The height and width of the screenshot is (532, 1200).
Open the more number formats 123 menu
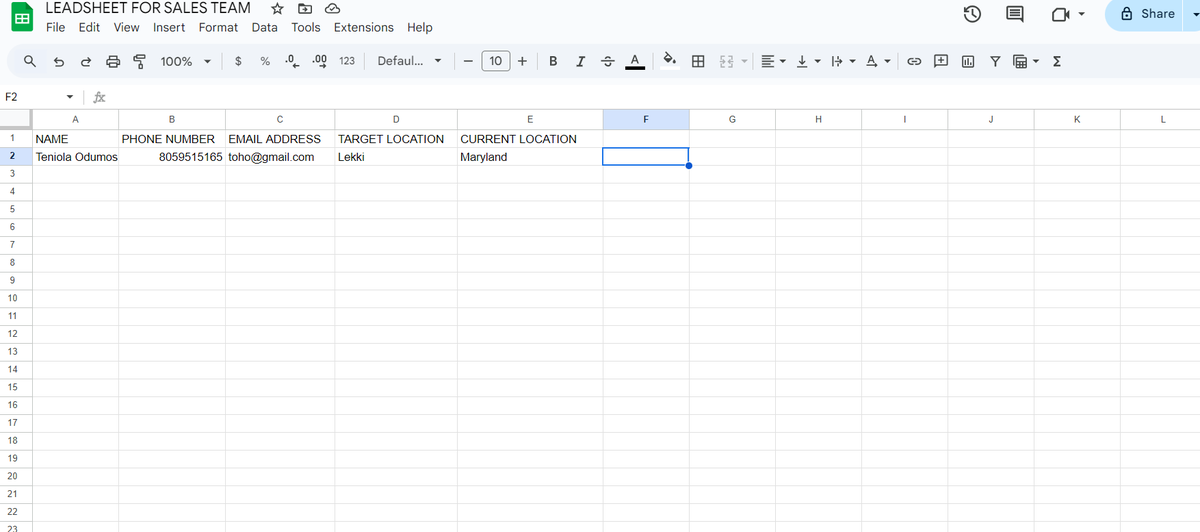point(346,61)
